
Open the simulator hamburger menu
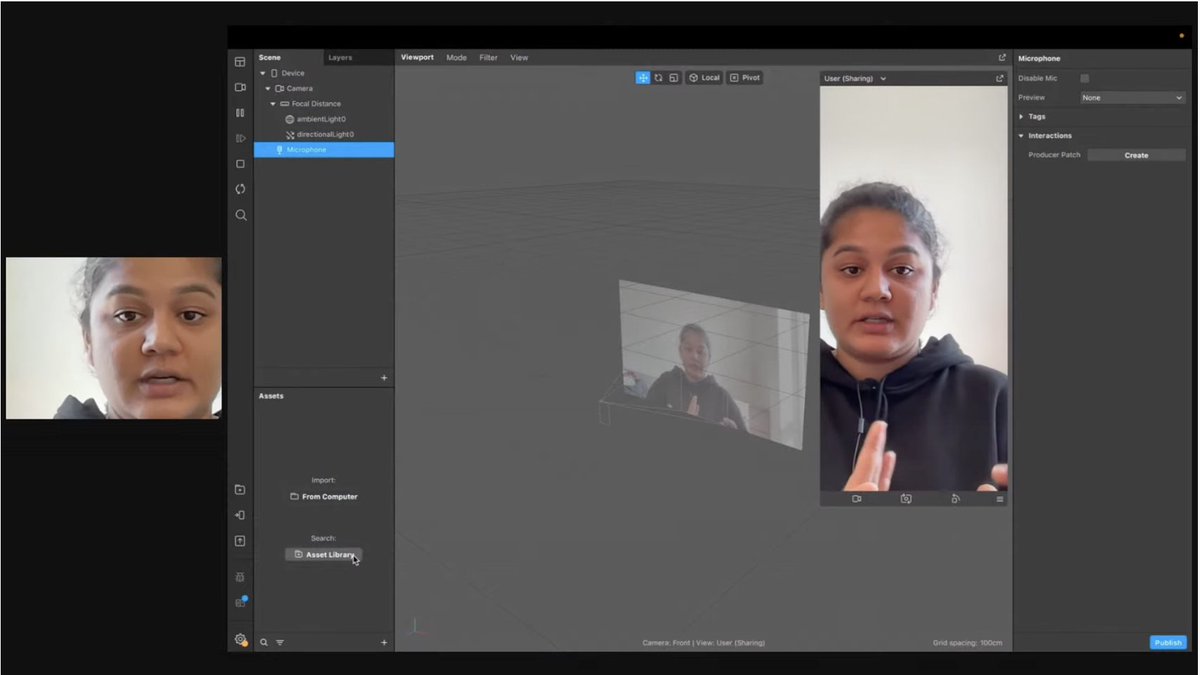[x=999, y=499]
